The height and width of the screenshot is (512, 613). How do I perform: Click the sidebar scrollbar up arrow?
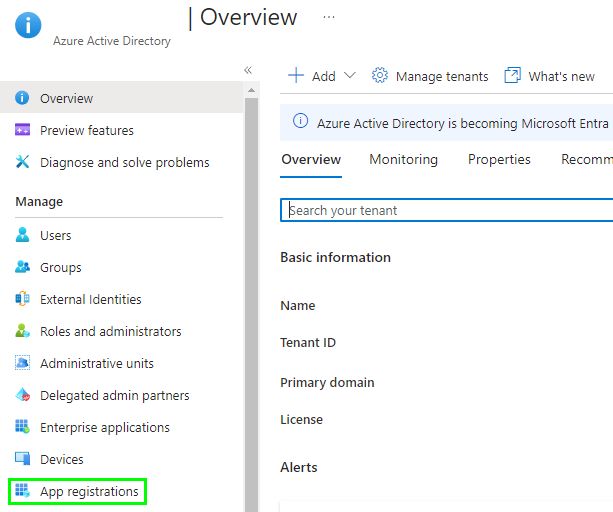[251, 91]
